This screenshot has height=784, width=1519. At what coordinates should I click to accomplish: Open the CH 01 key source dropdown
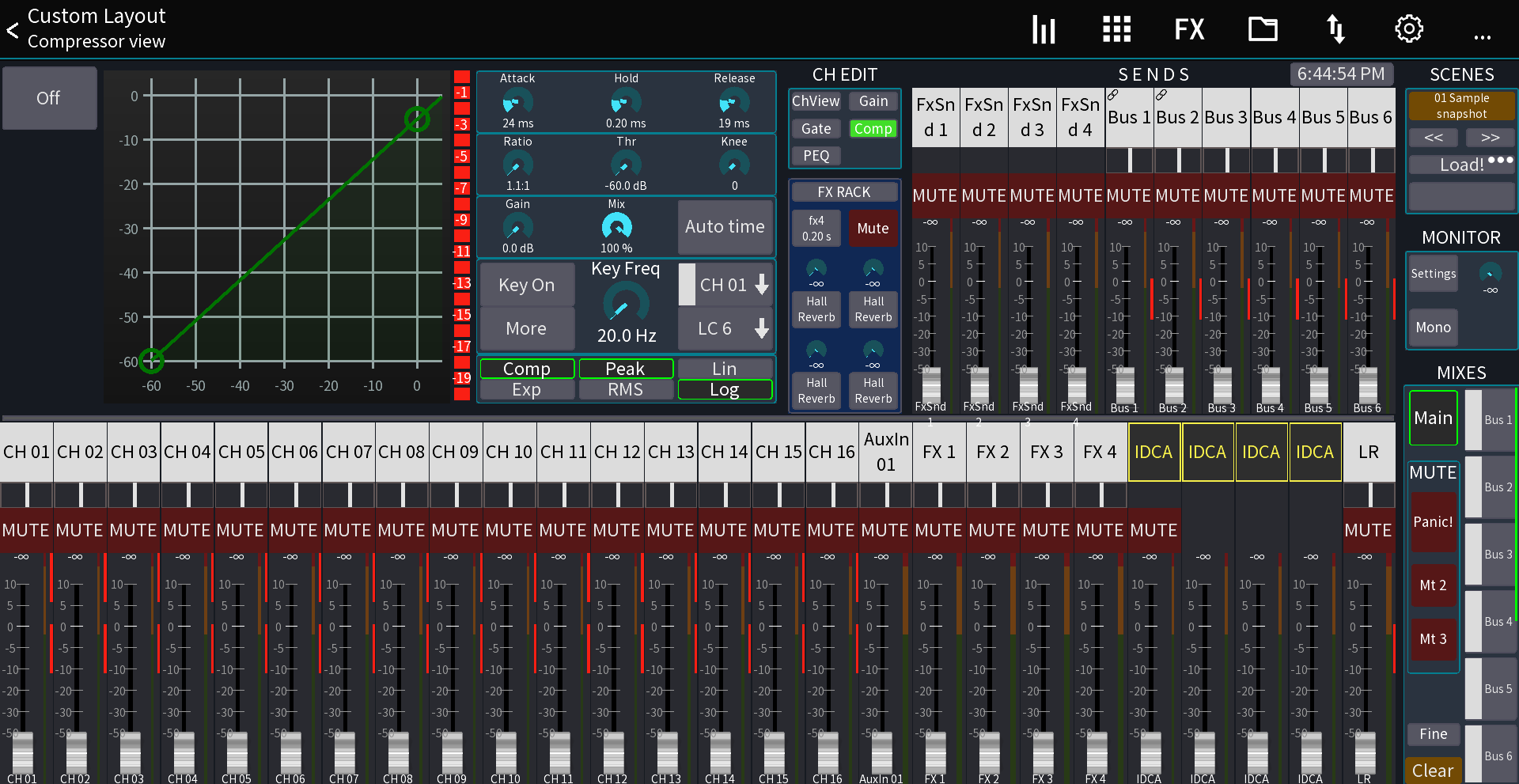click(724, 284)
